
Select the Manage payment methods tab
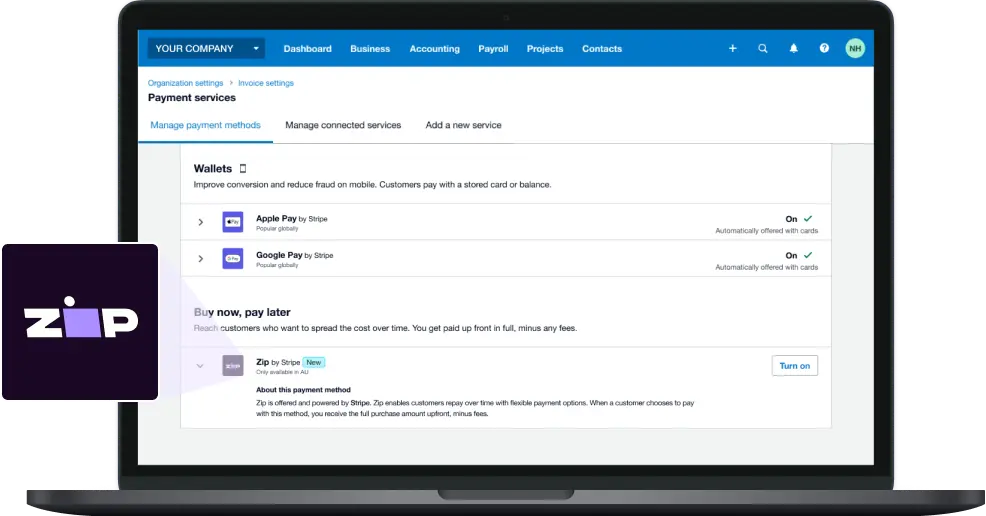(206, 125)
